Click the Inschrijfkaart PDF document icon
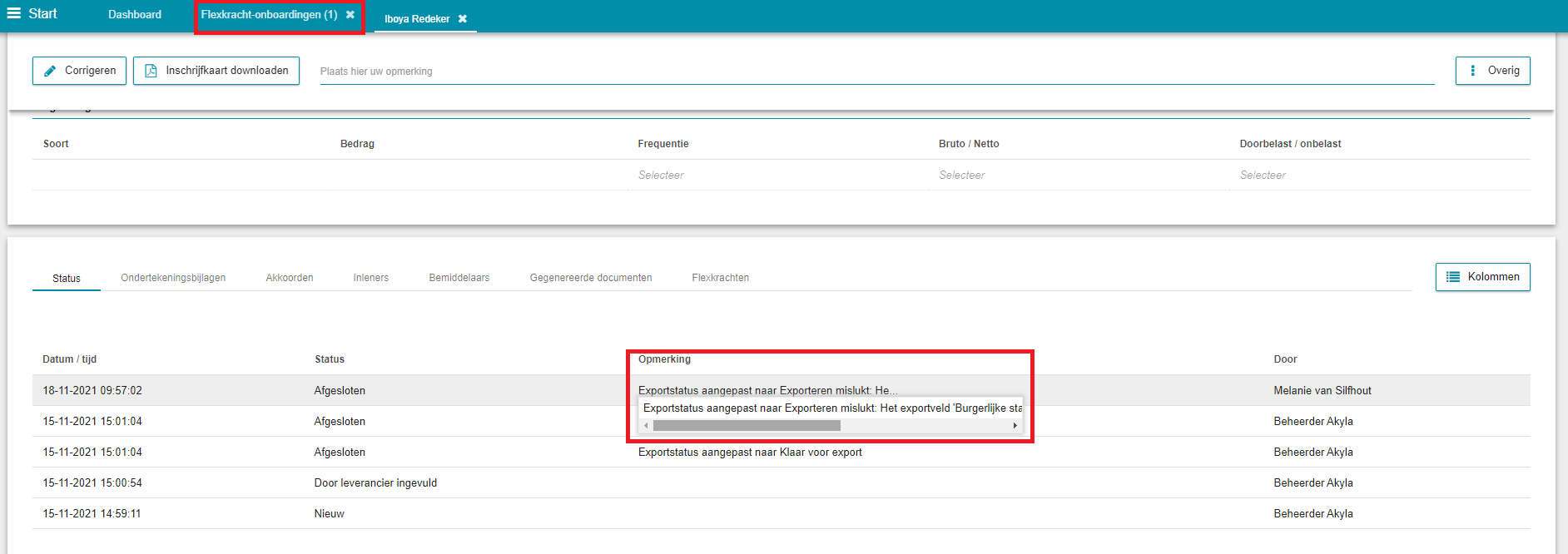Screen dimensions: 1568x554 [x=151, y=71]
